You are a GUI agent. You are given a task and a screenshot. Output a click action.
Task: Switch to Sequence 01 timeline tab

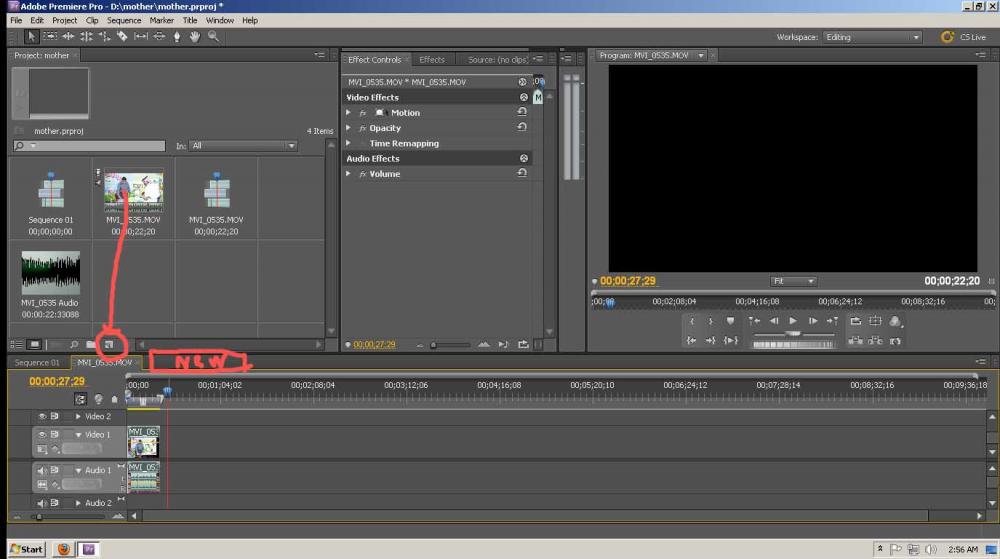pos(37,363)
